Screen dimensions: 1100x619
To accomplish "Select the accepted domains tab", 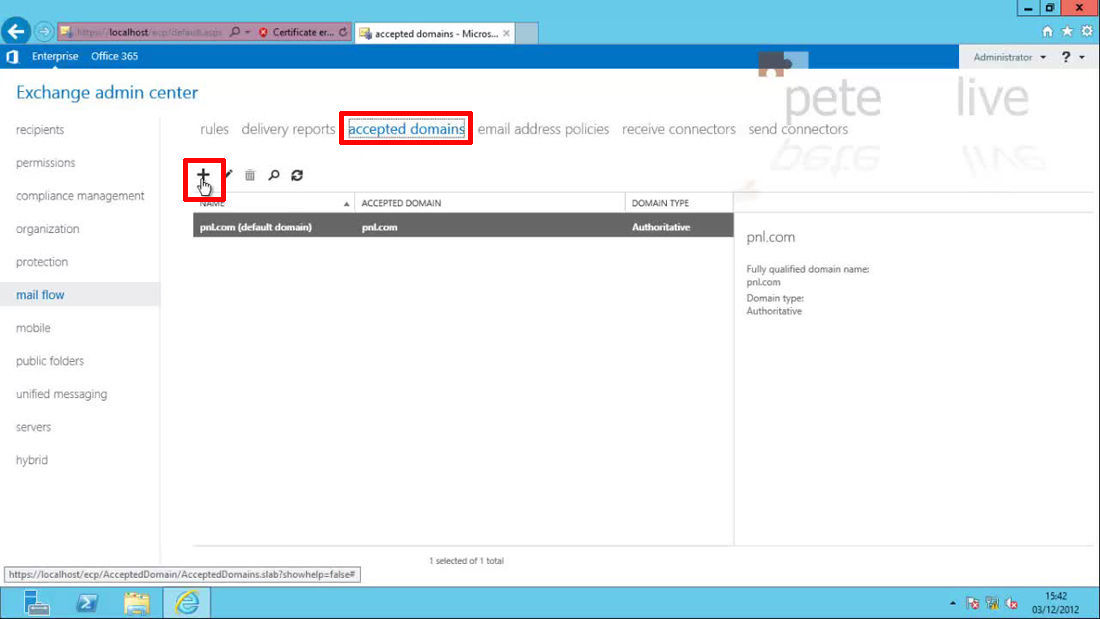I will 406,129.
